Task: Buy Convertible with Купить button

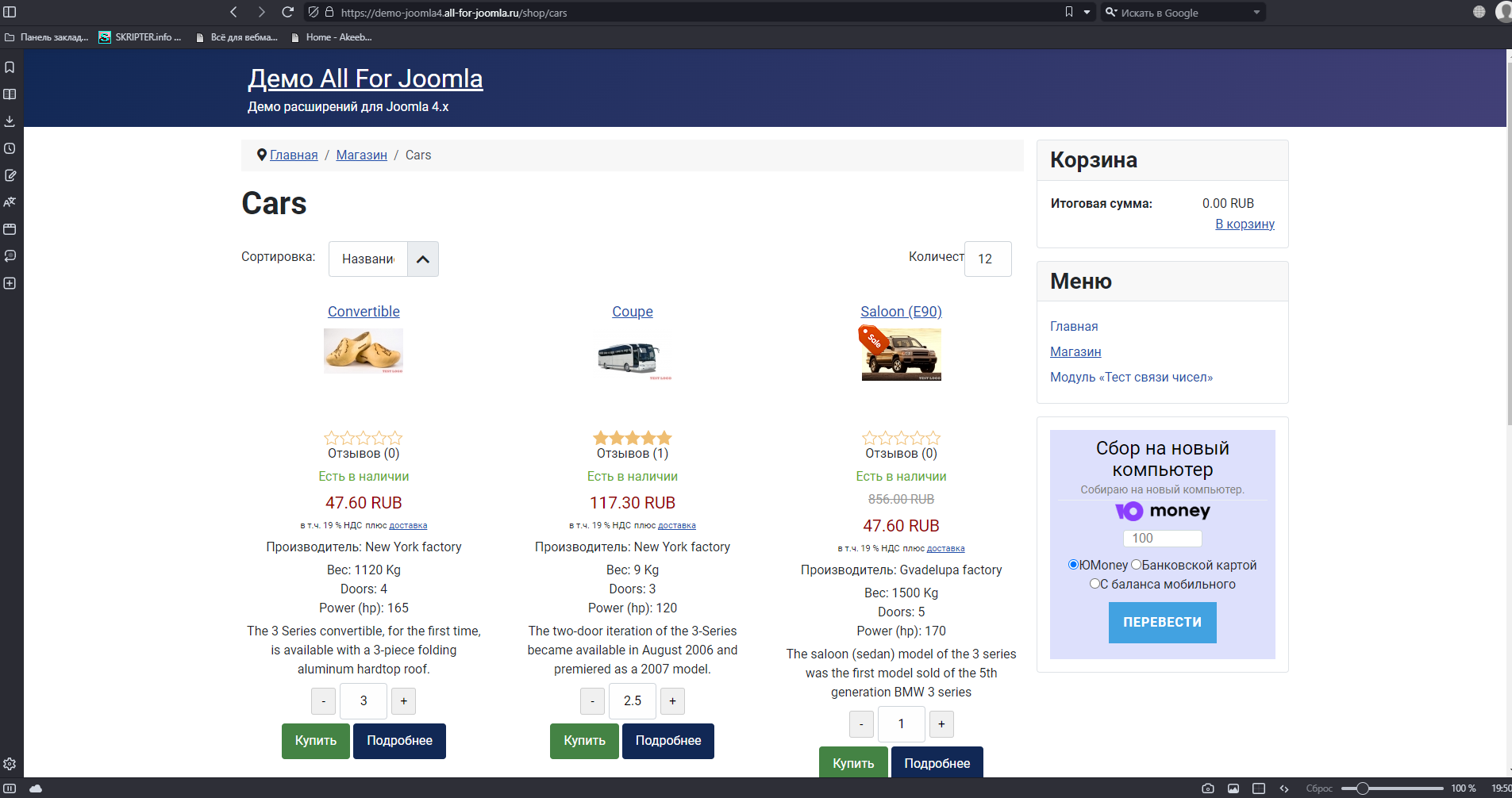Action: pyautogui.click(x=316, y=741)
